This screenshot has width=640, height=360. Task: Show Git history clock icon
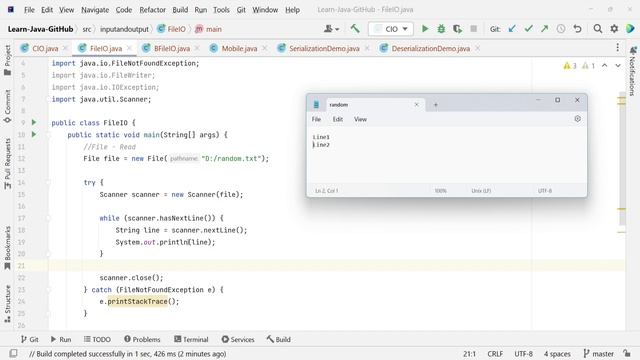561,29
